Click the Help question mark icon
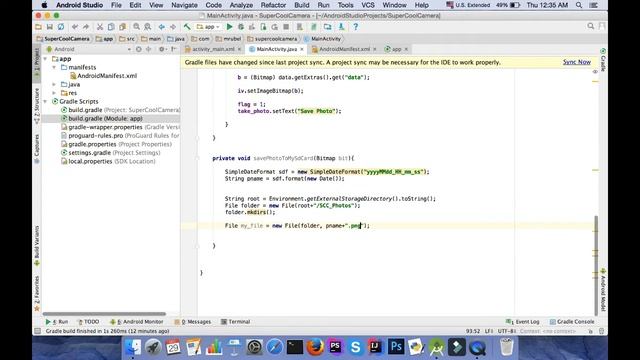The height and width of the screenshot is (360, 640). point(356,27)
